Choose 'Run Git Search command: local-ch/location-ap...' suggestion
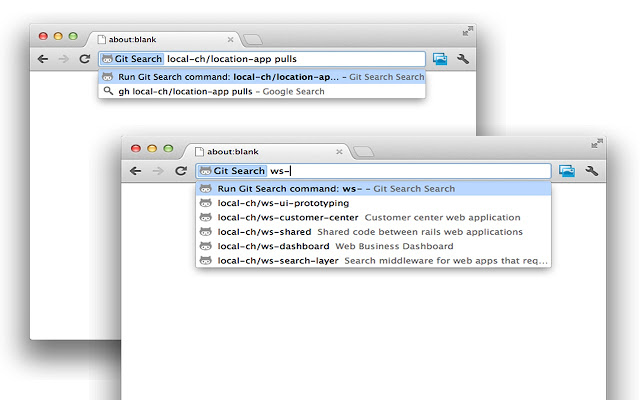640x400 pixels. pyautogui.click(x=262, y=77)
